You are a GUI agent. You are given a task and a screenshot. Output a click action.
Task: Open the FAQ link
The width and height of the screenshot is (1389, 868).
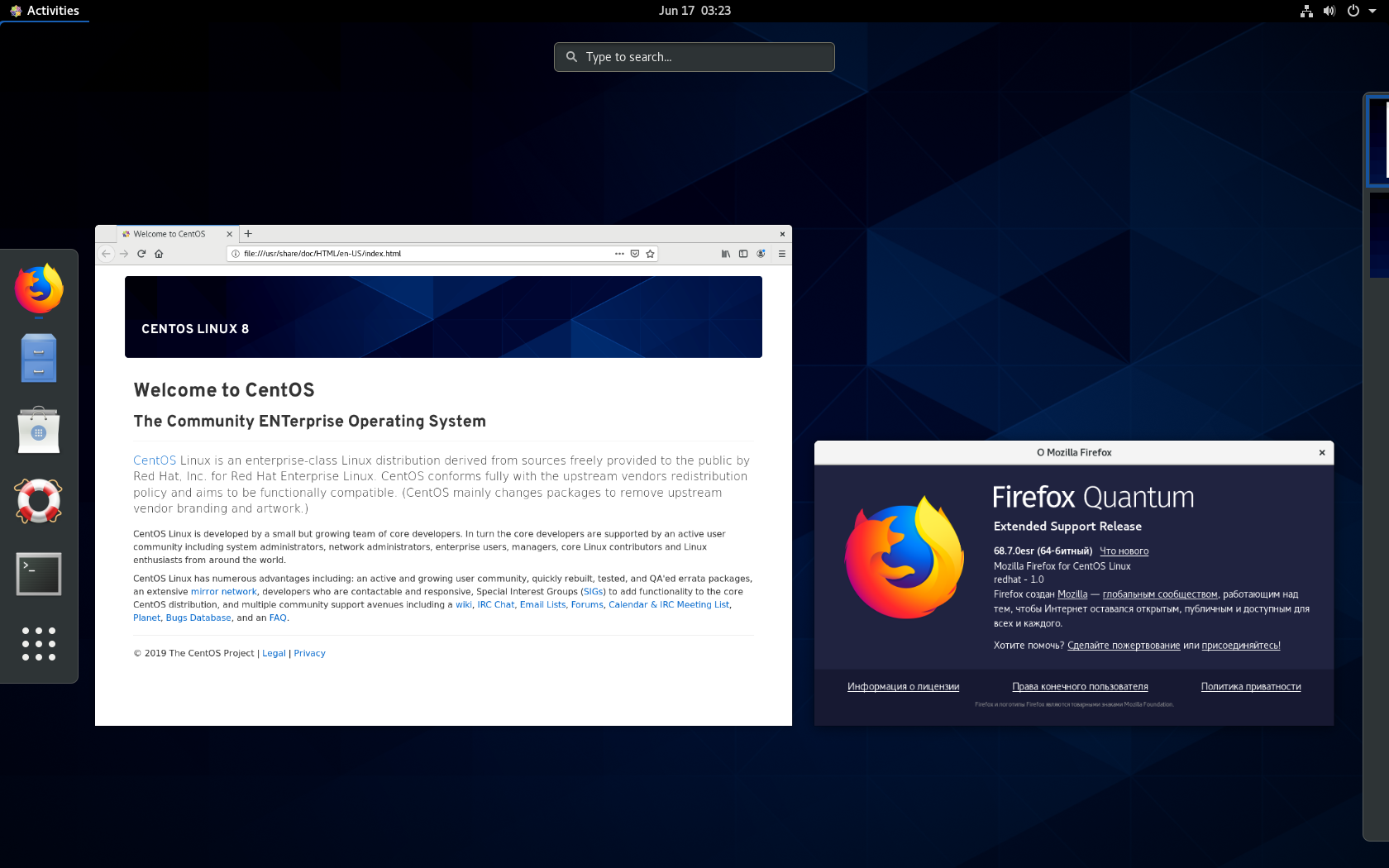point(278,618)
